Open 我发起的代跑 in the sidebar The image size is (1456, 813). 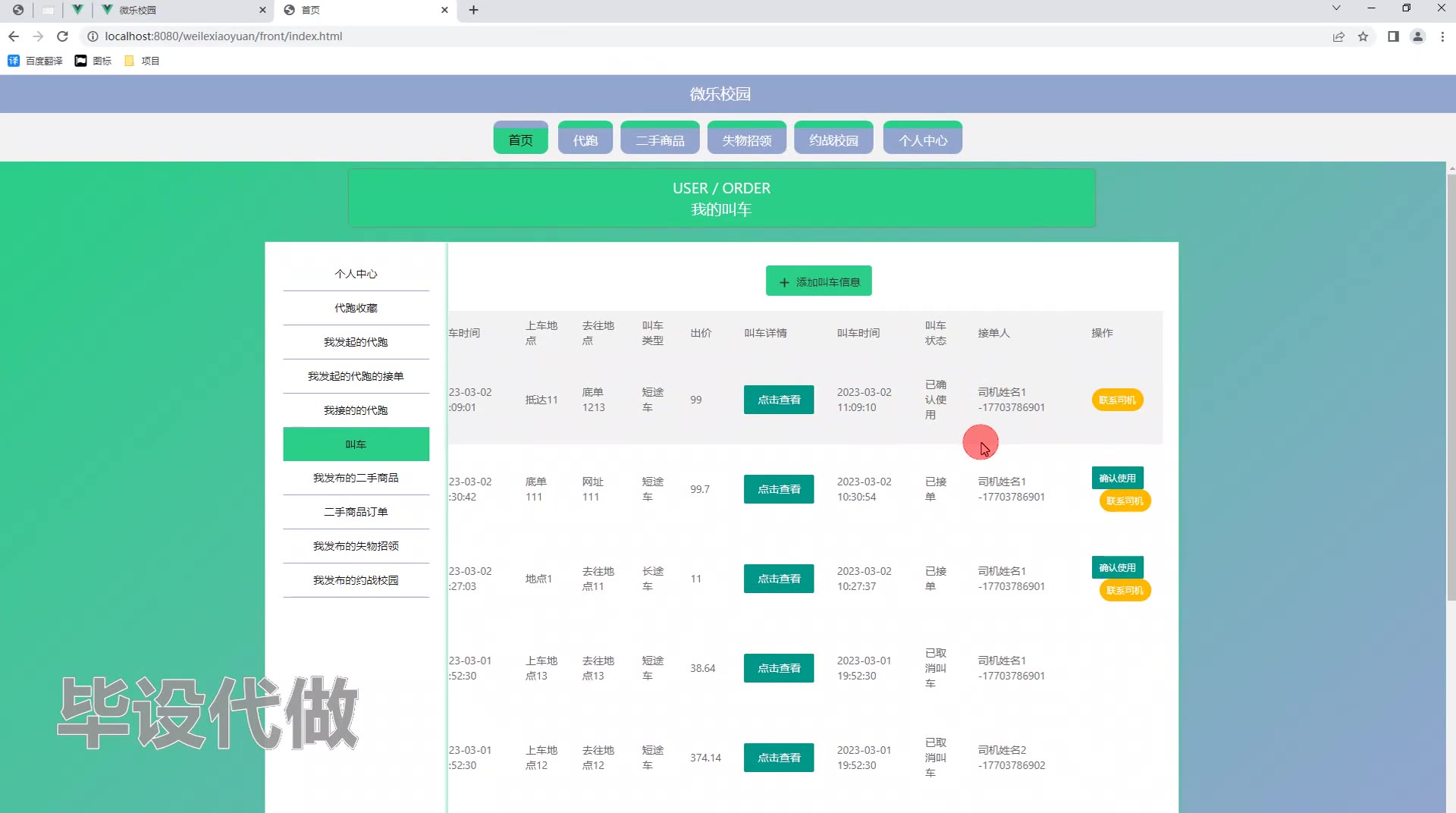coord(356,342)
